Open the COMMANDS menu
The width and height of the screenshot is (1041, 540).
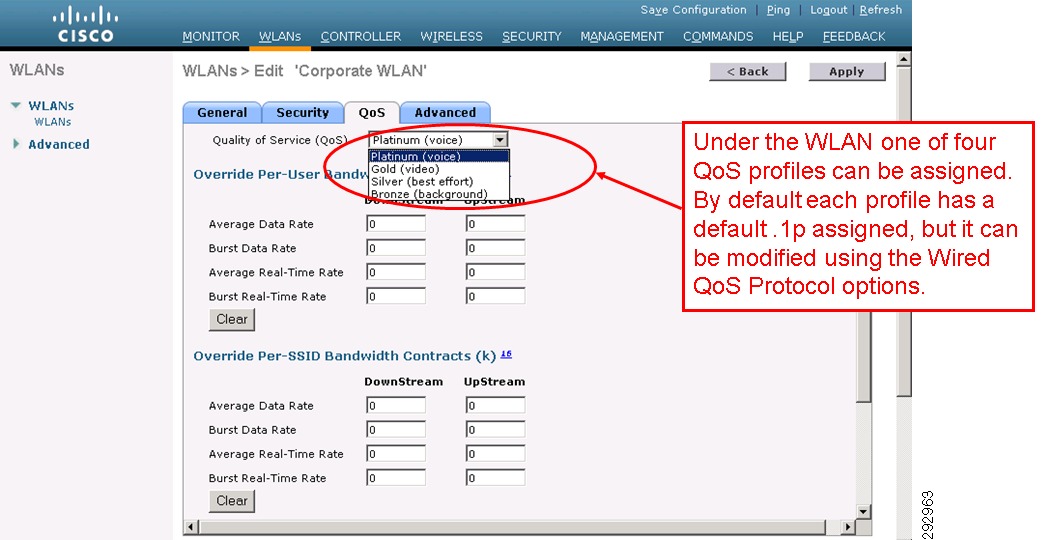(718, 37)
